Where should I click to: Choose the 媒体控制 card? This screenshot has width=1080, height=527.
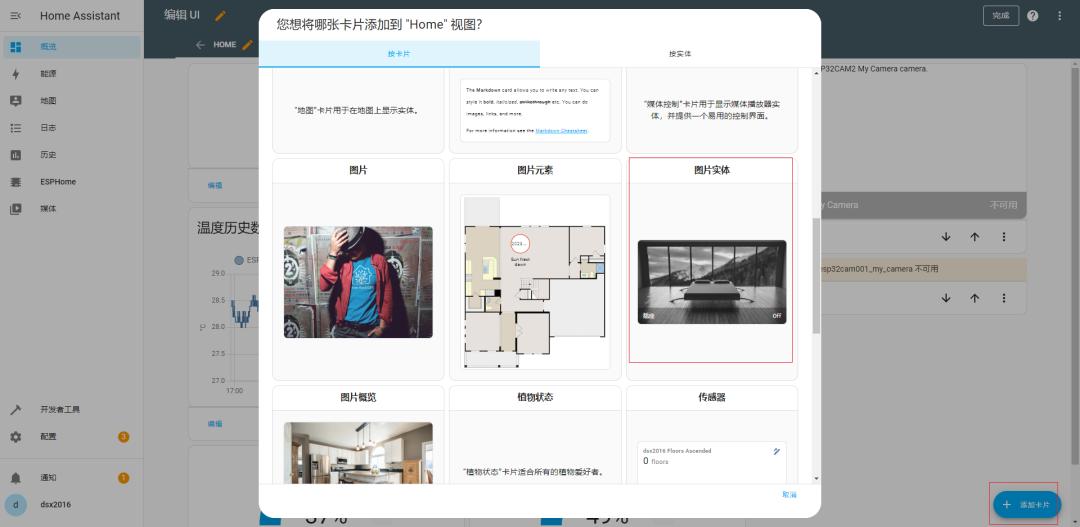[712, 110]
